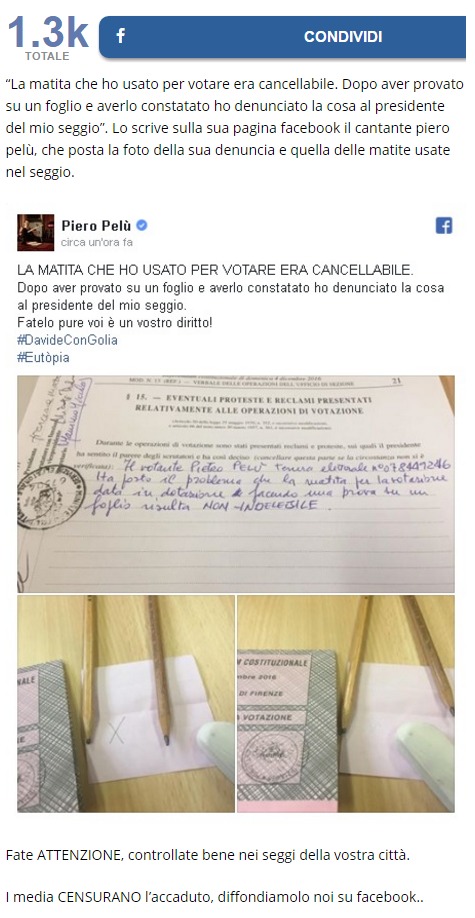This screenshot has width=475, height=918.
Task: Click the TOTALE label under the counter
Action: click(47, 56)
